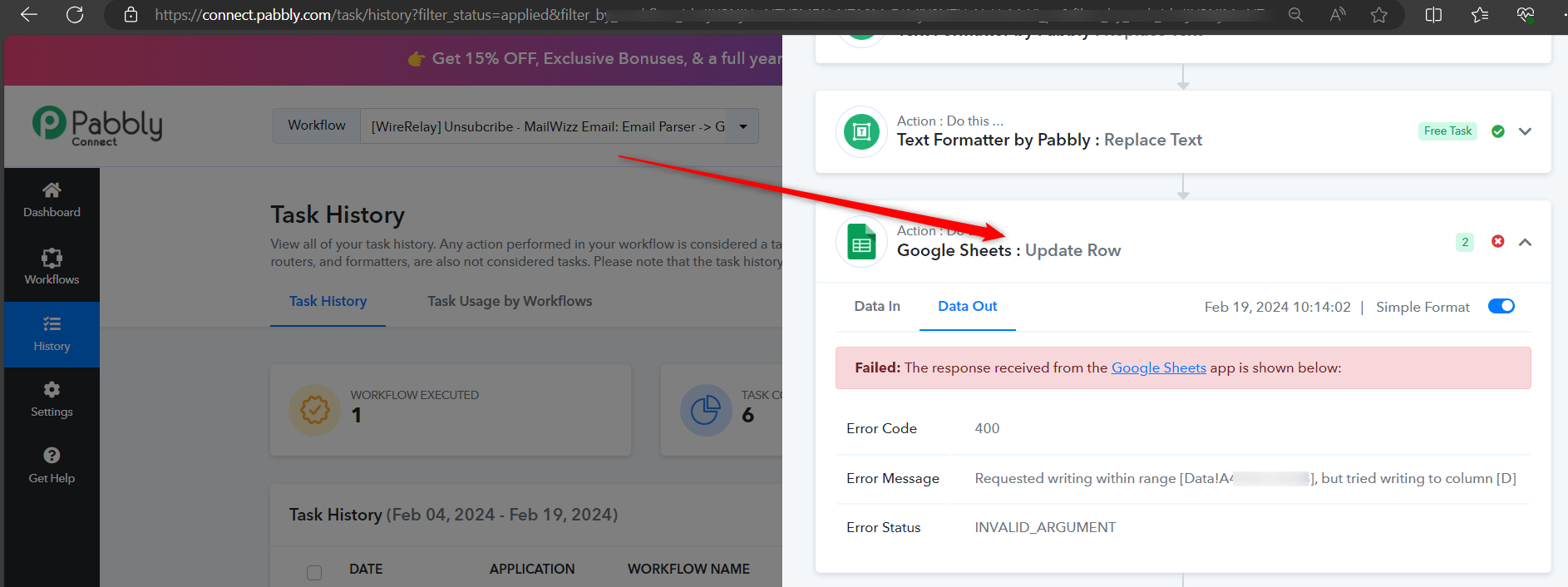Click the Google Sheets app icon
The image size is (1568, 587).
862,242
